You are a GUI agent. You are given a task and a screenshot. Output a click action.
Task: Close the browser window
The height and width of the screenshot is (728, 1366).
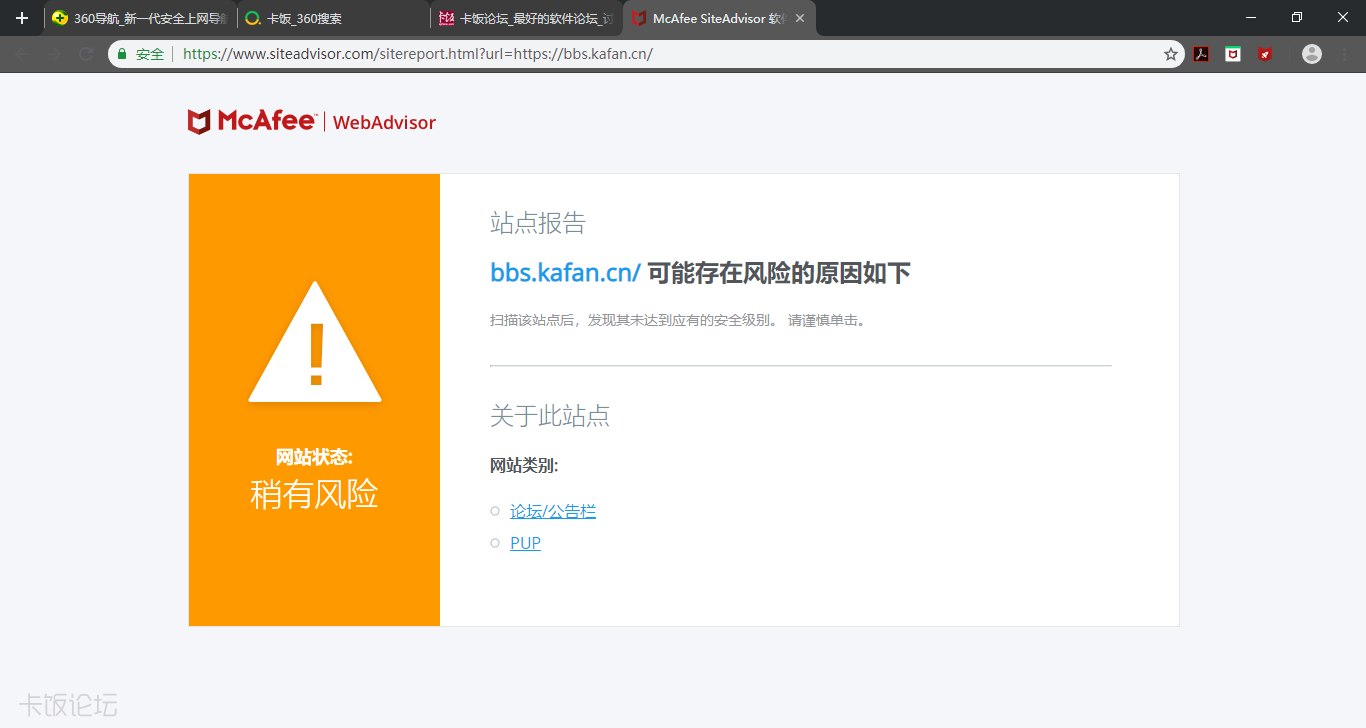[x=1343, y=17]
